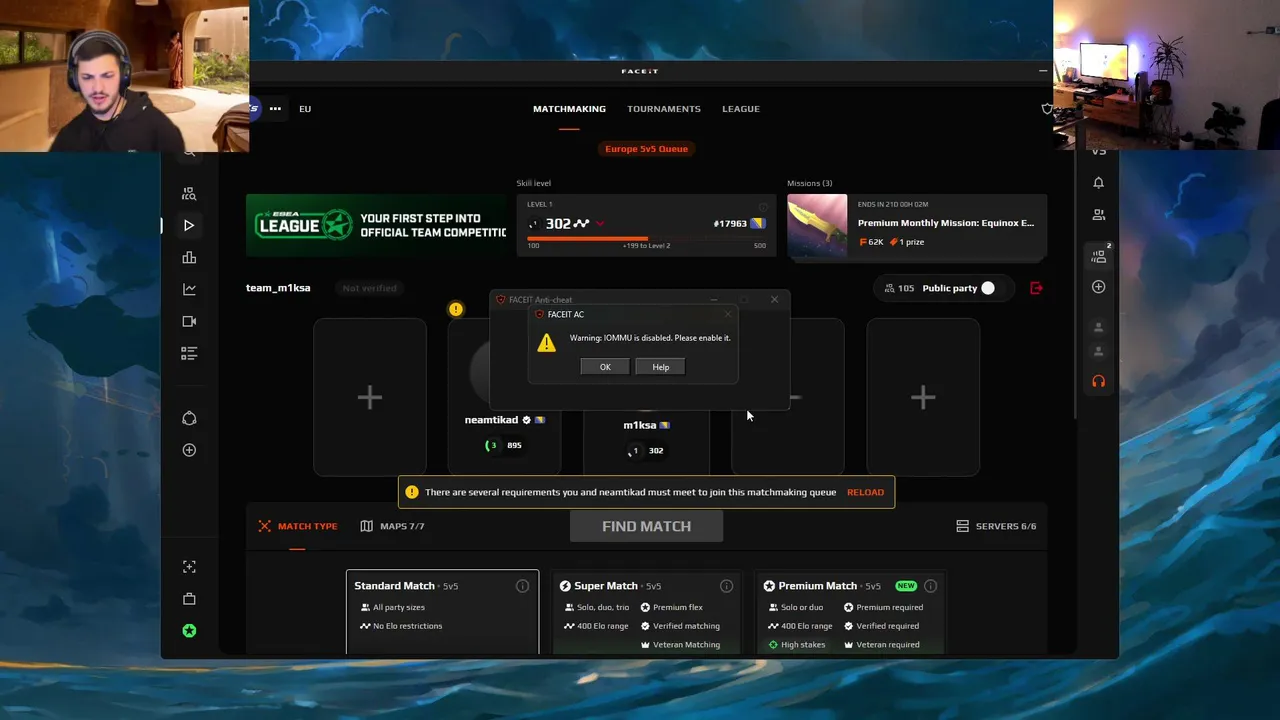Click the circular club icon in left sidebar
This screenshot has width=1280, height=720.
tap(189, 418)
